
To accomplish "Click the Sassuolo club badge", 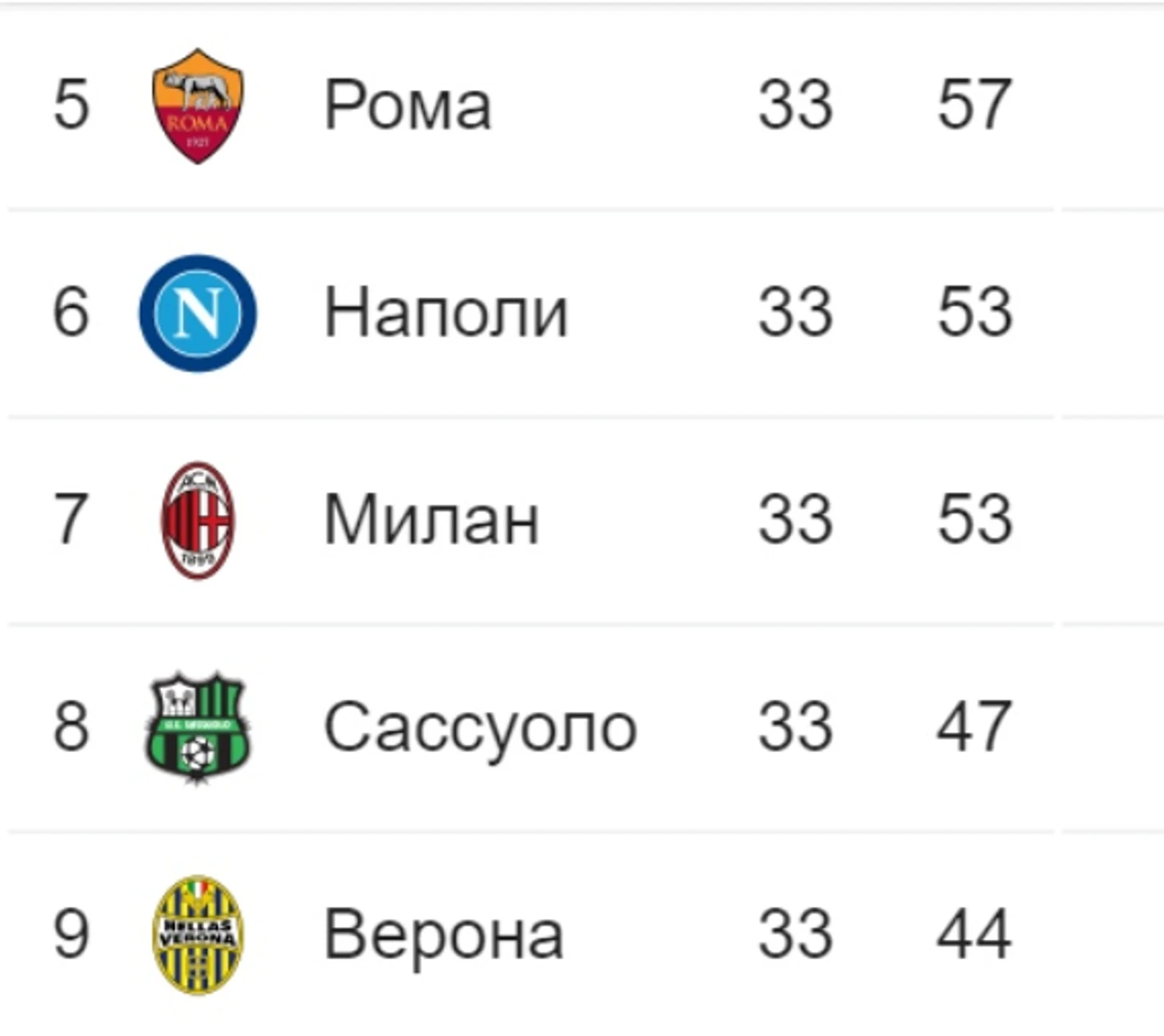I will coord(198,728).
